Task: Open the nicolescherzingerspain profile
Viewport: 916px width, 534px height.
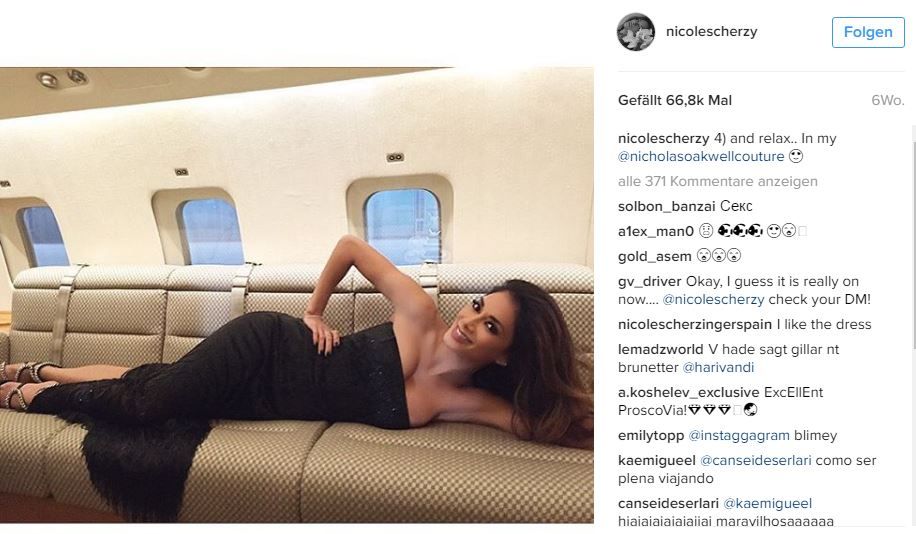Action: tap(695, 325)
